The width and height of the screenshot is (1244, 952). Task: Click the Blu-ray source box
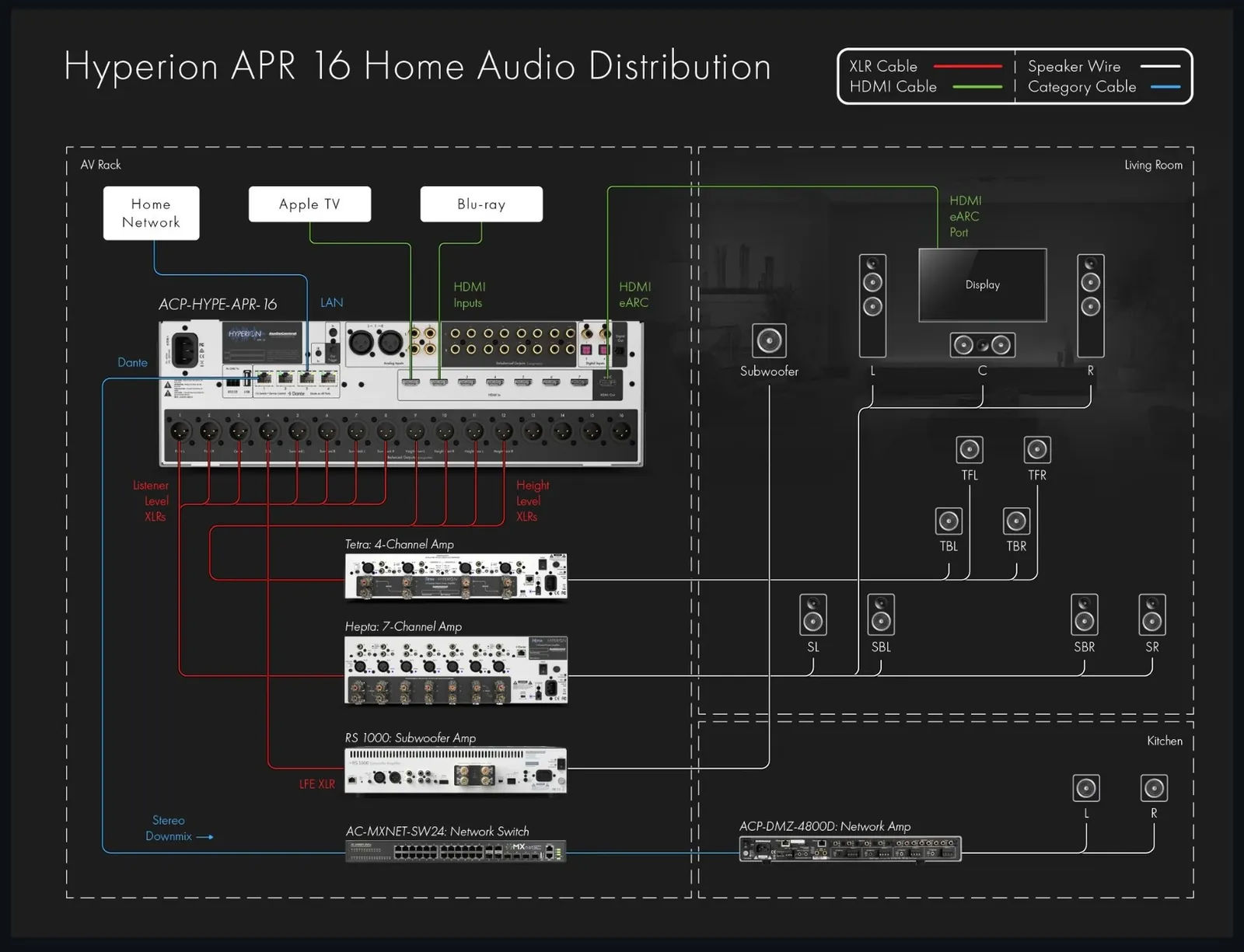(x=481, y=204)
